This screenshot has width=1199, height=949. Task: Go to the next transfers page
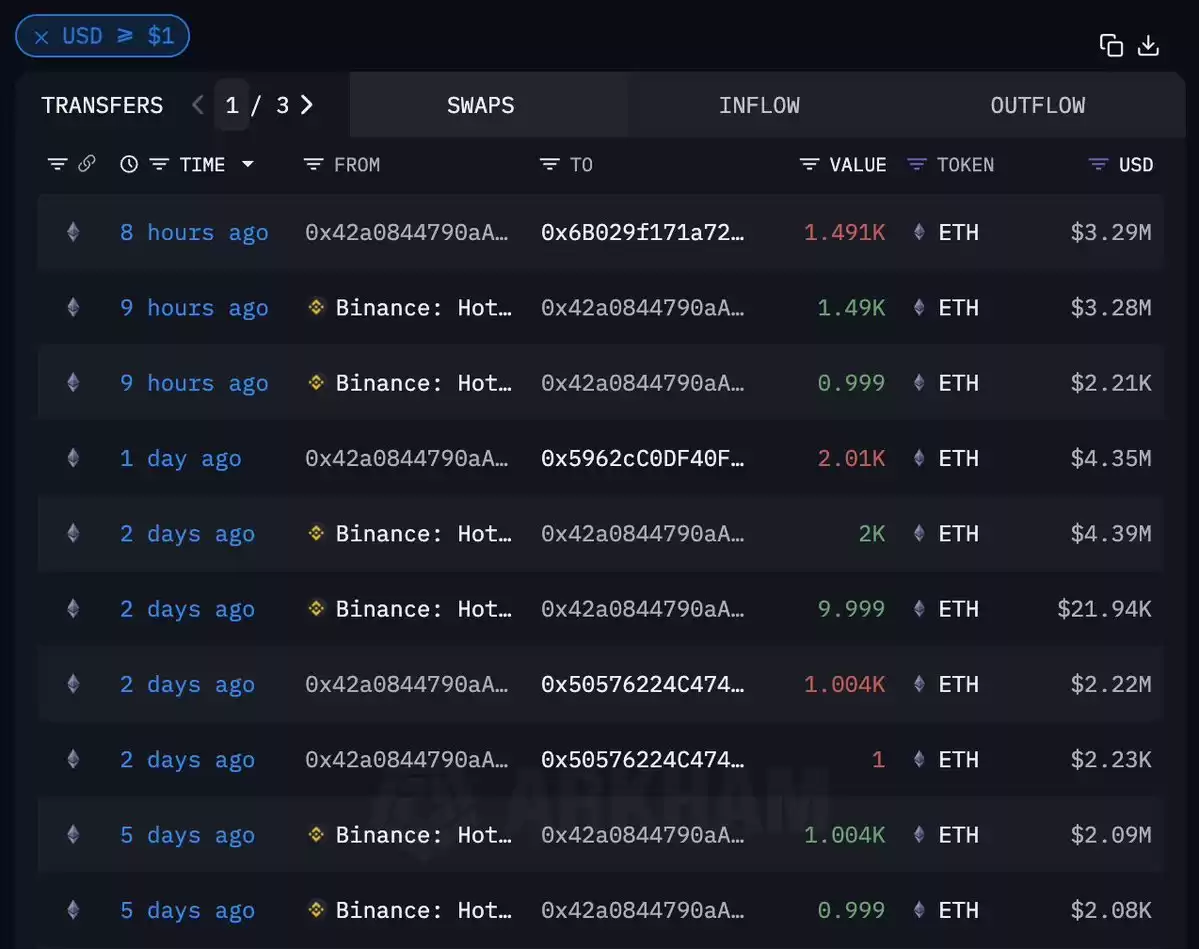(307, 105)
